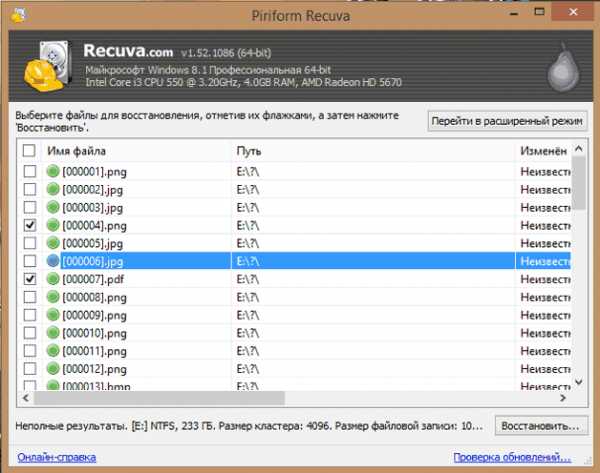
Task: Click green status dot of [000005].jpg
Action: click(53, 243)
